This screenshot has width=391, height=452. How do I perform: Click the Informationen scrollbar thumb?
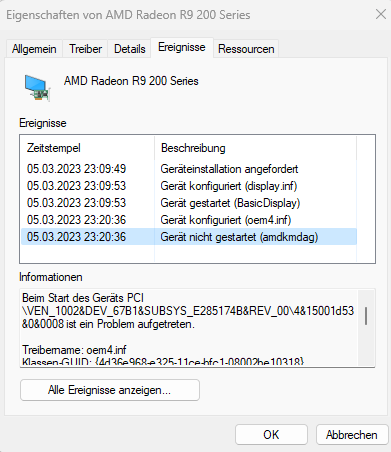pyautogui.click(x=366, y=316)
